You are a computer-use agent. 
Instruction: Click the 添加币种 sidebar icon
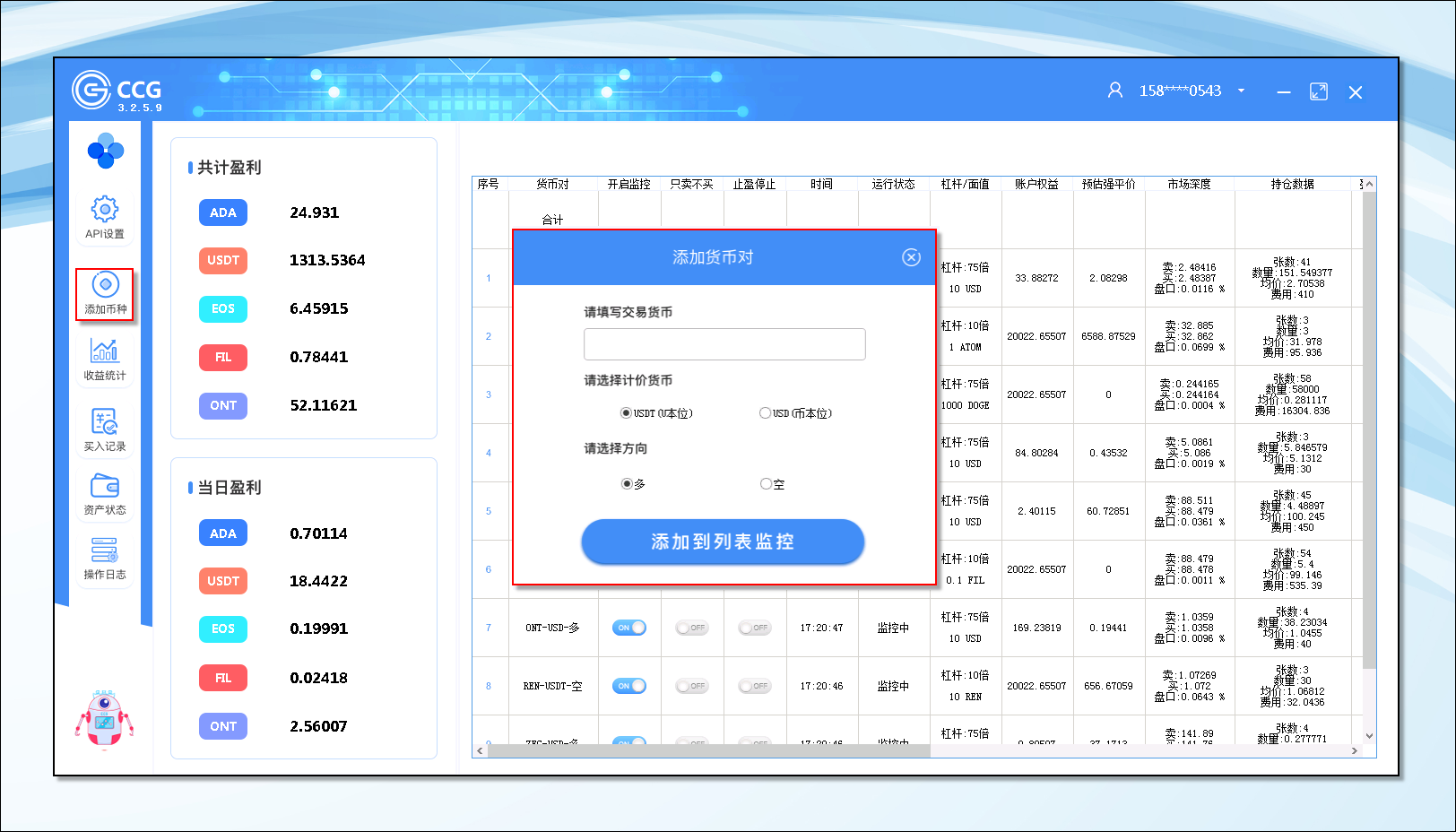[x=105, y=286]
